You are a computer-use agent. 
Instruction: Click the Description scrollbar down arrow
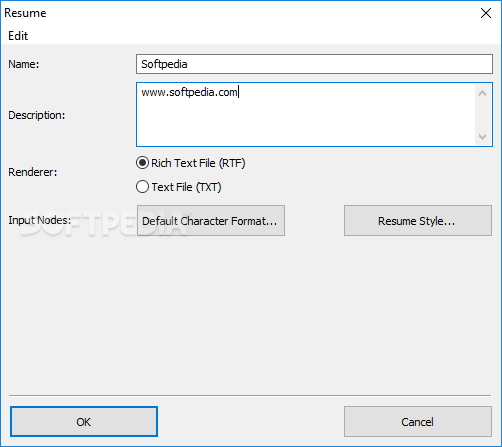[482, 137]
